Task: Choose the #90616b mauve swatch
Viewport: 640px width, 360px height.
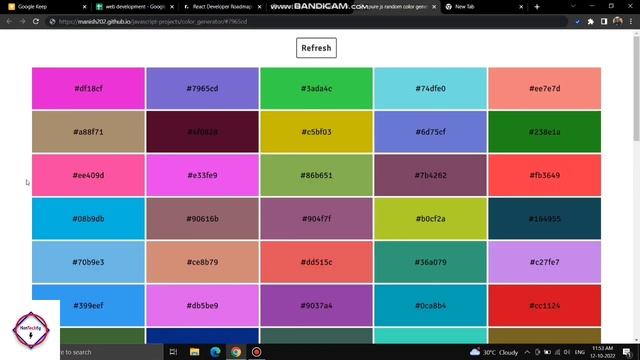Action: coord(202,219)
